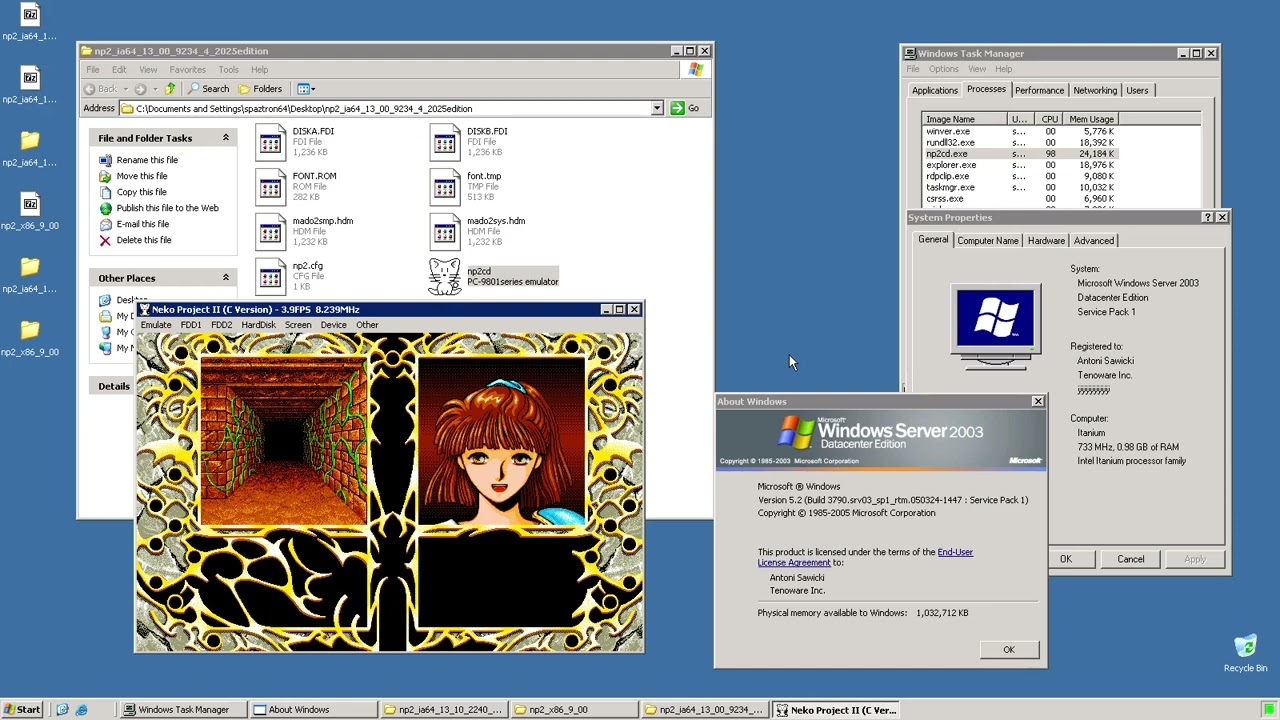Click Publish this file to the Web
Viewport: 1280px width, 720px height.
[x=167, y=208]
